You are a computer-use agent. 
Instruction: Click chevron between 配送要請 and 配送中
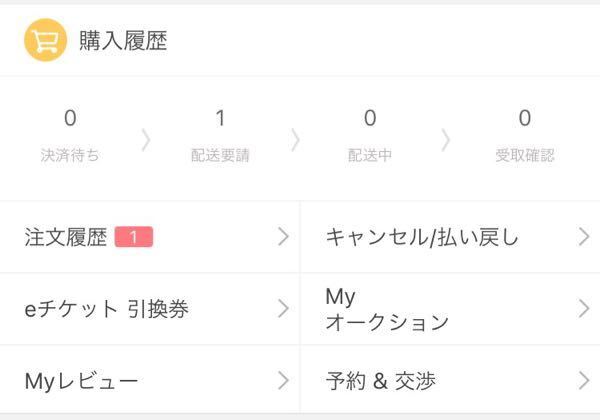(295, 140)
